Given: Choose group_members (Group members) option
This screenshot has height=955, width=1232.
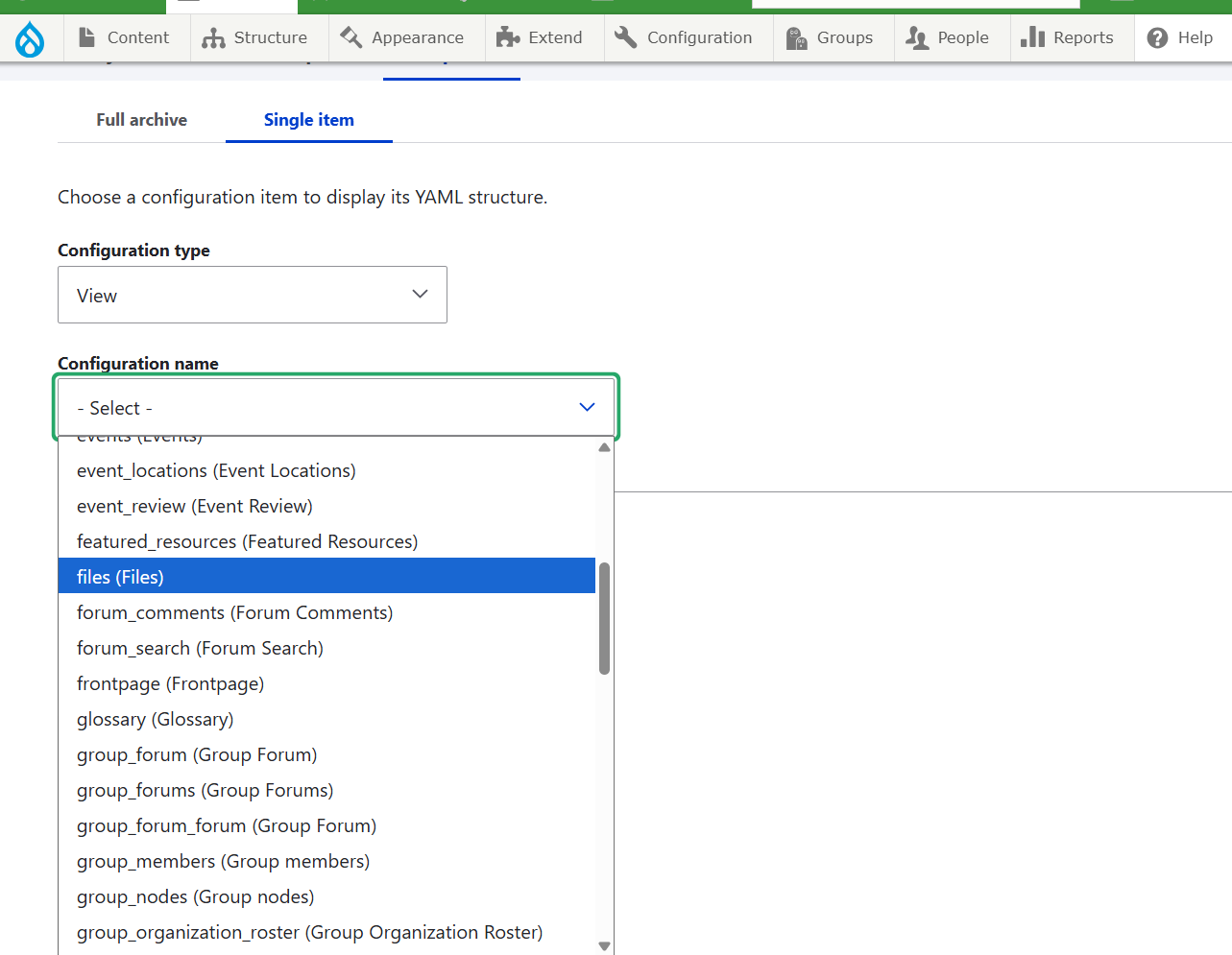Looking at the screenshot, I should coord(223,861).
